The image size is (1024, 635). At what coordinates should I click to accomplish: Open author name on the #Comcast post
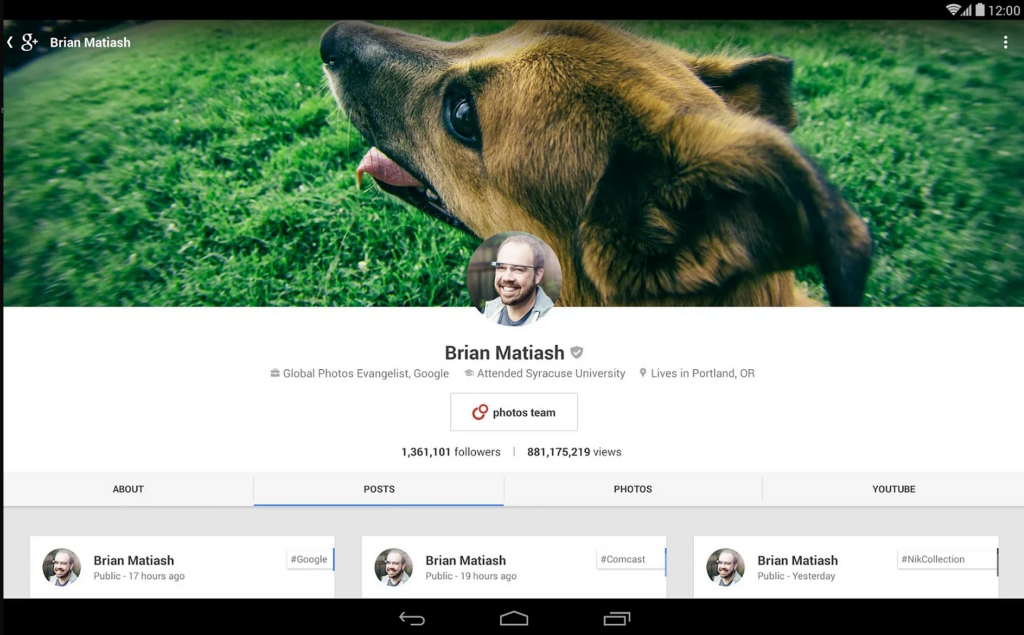[466, 561]
